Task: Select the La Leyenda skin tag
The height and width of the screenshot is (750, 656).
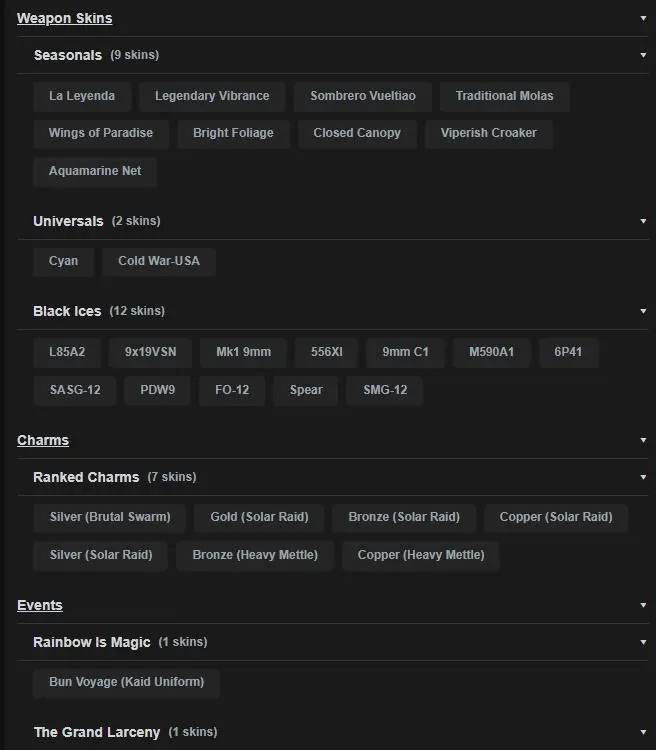Action: 82,96
